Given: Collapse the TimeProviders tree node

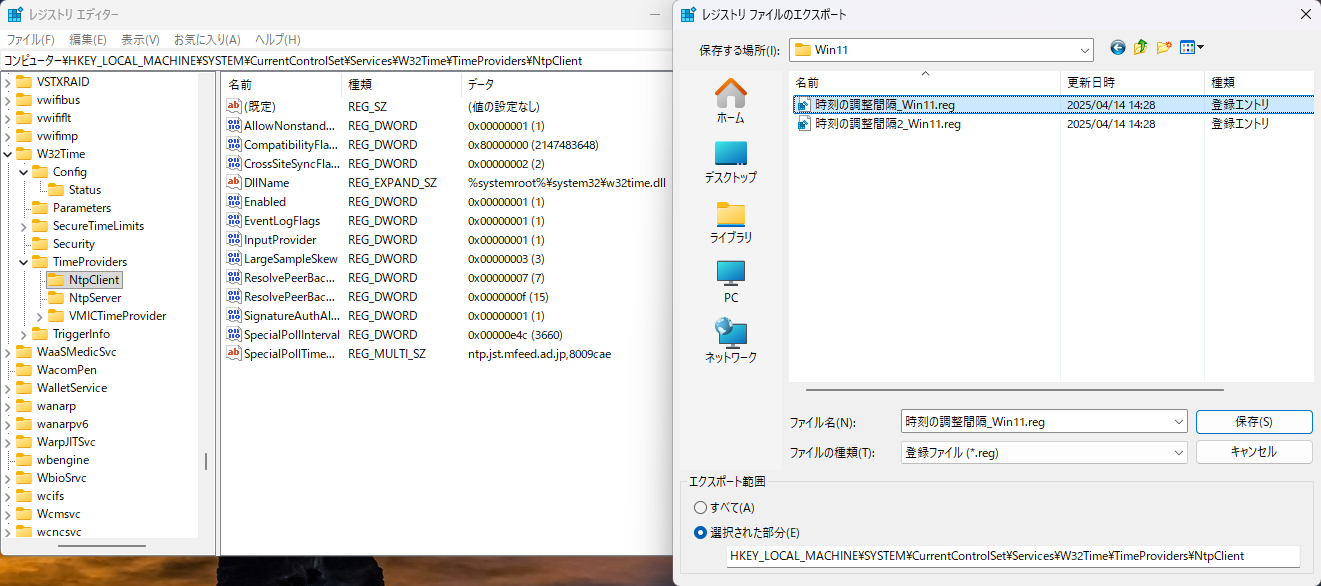Looking at the screenshot, I should tap(24, 262).
